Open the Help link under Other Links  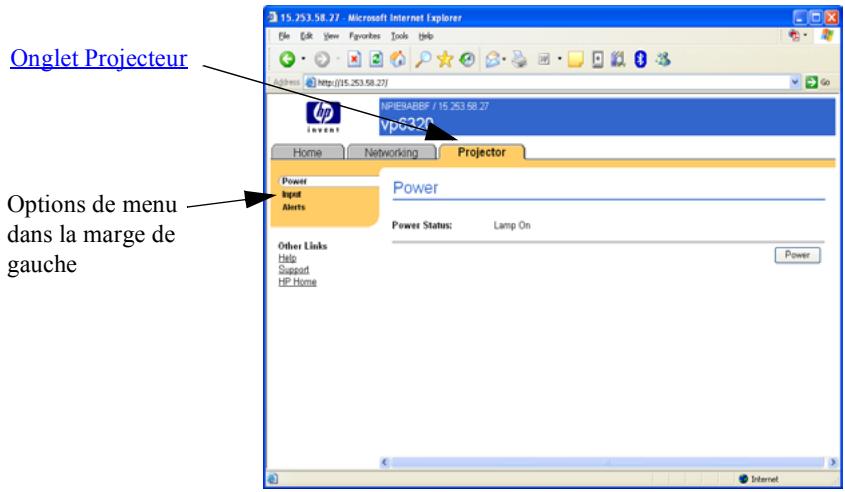(287, 258)
